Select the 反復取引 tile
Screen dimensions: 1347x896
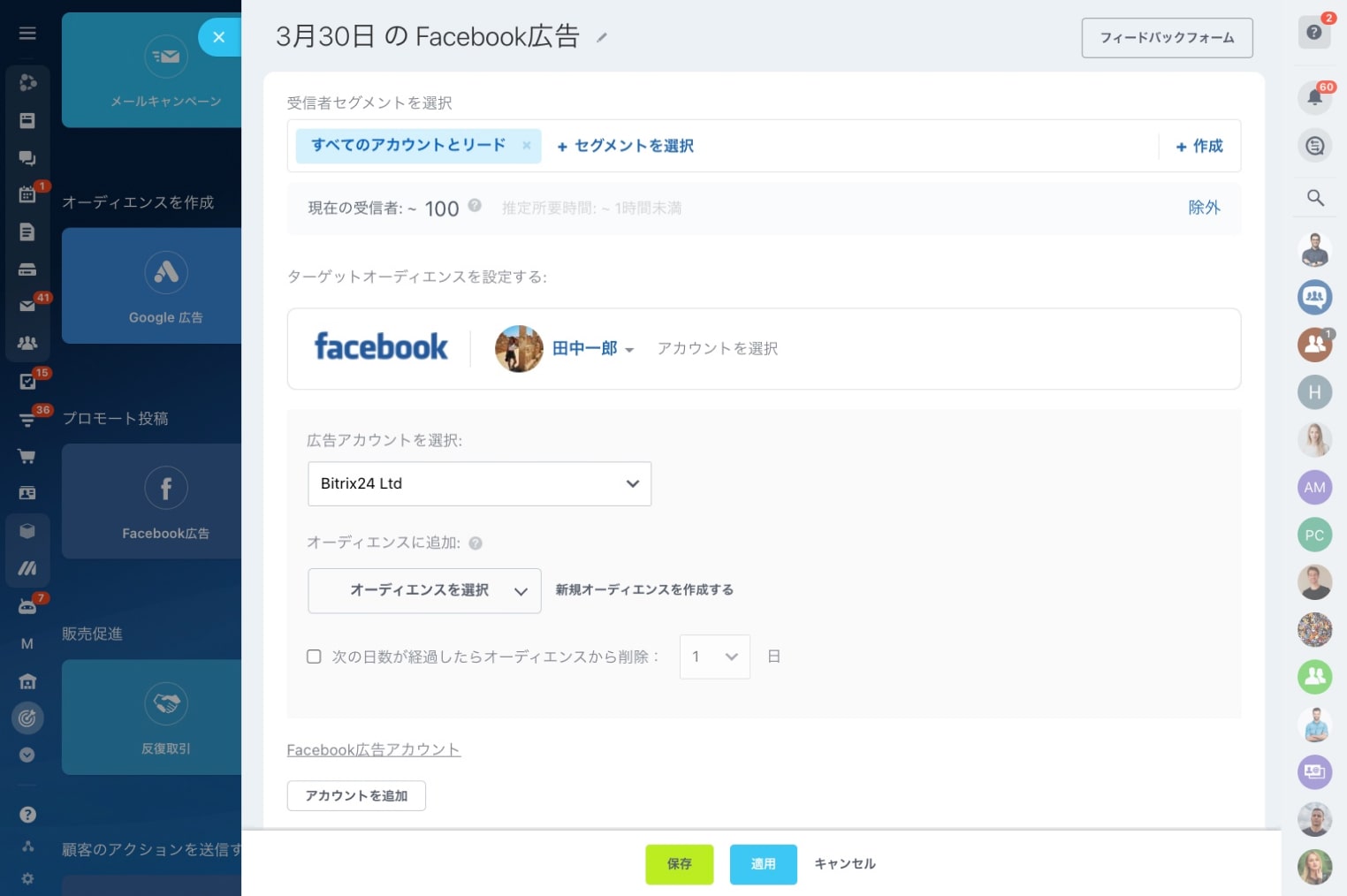(x=151, y=717)
